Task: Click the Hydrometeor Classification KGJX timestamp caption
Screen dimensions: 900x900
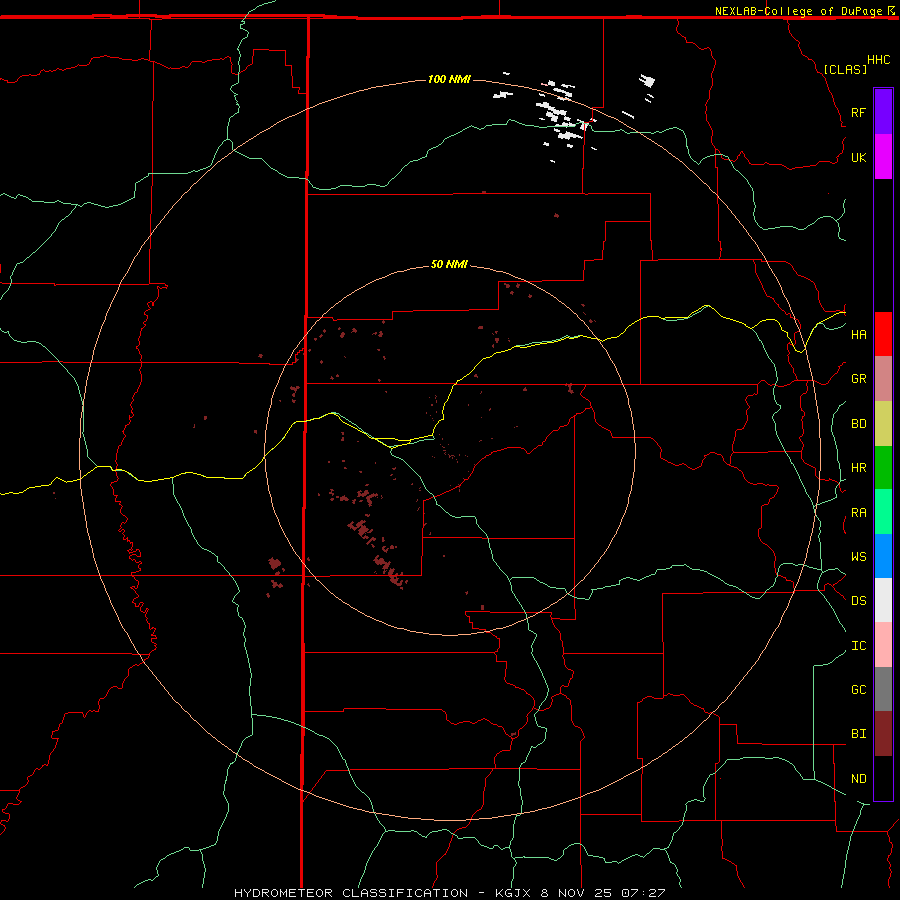Action: [x=449, y=893]
